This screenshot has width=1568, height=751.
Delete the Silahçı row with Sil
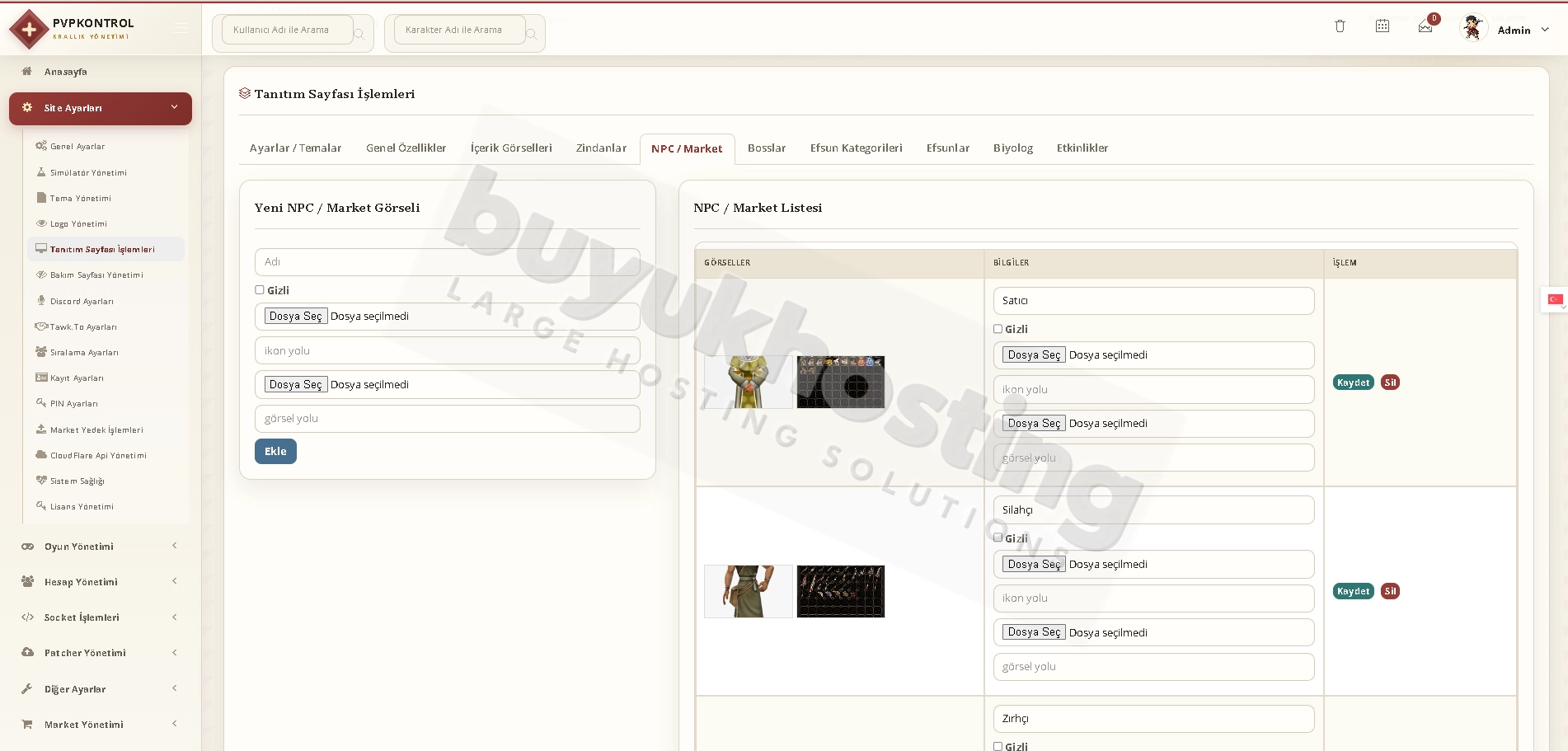pyautogui.click(x=1391, y=591)
